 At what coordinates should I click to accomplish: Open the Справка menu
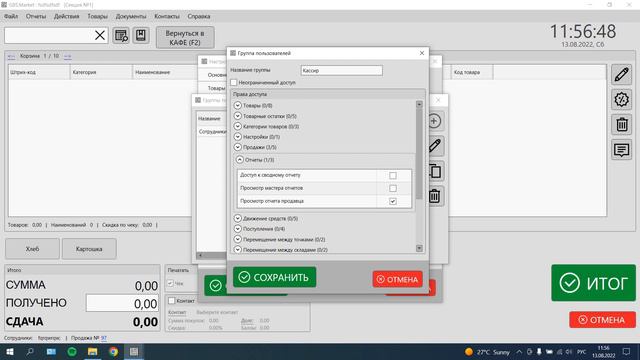pyautogui.click(x=199, y=16)
